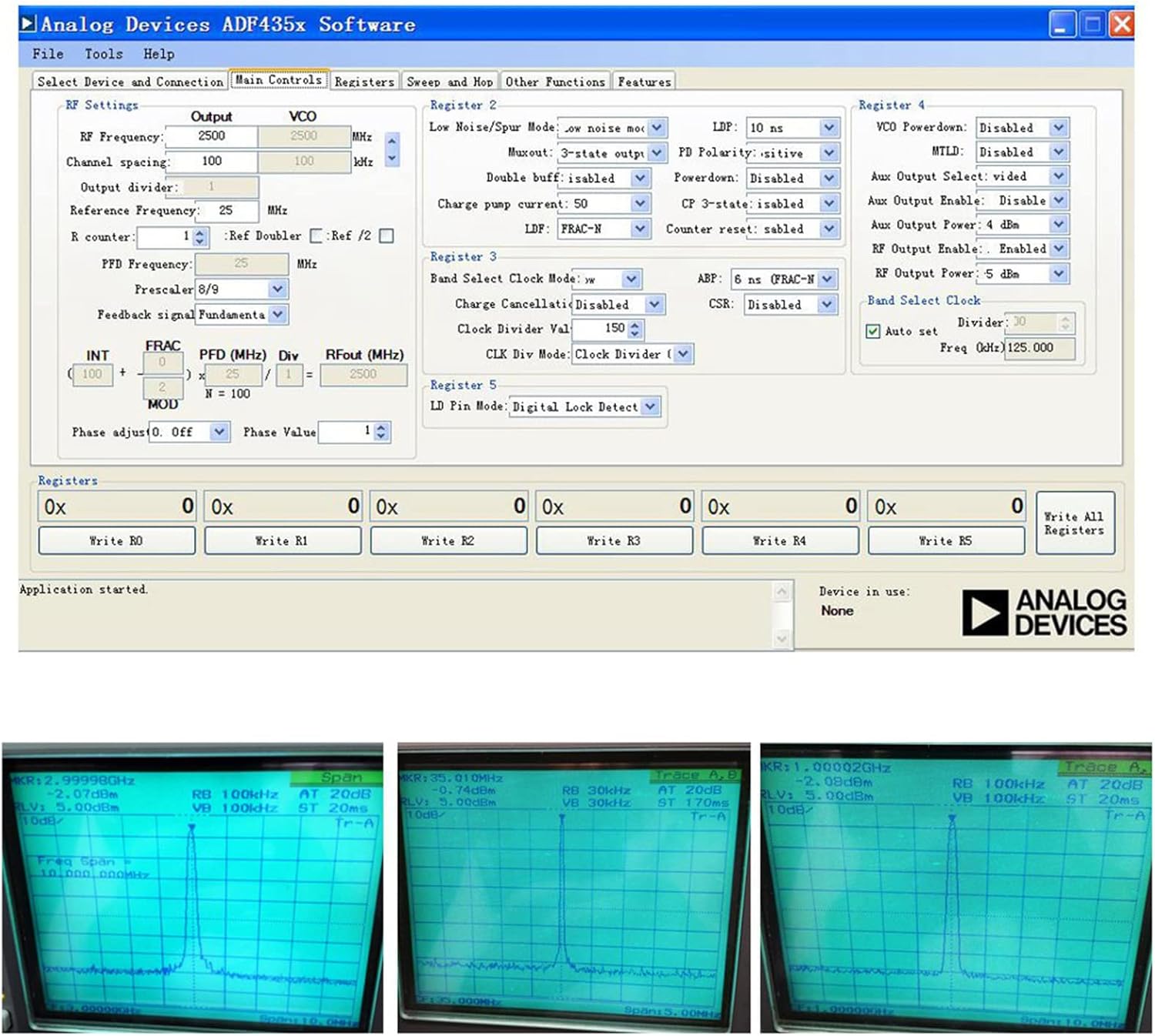The image size is (1155, 1036).
Task: Open the Feedback signal dropdown
Action: click(x=275, y=314)
